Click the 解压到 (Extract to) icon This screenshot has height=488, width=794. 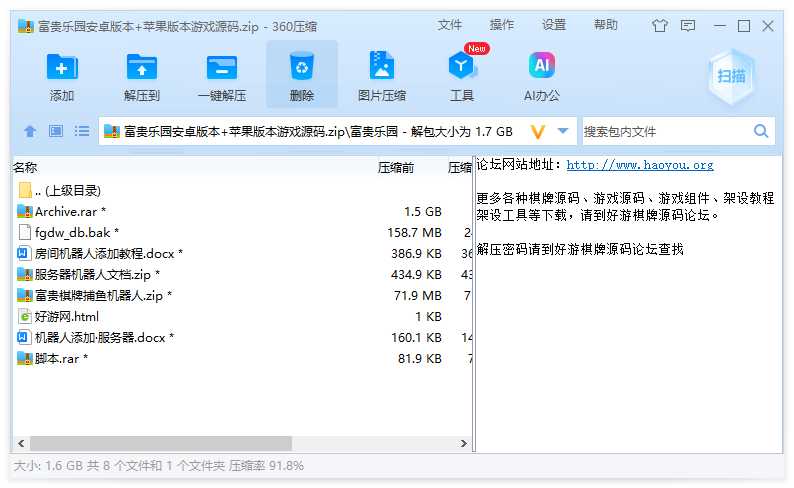tap(142, 67)
